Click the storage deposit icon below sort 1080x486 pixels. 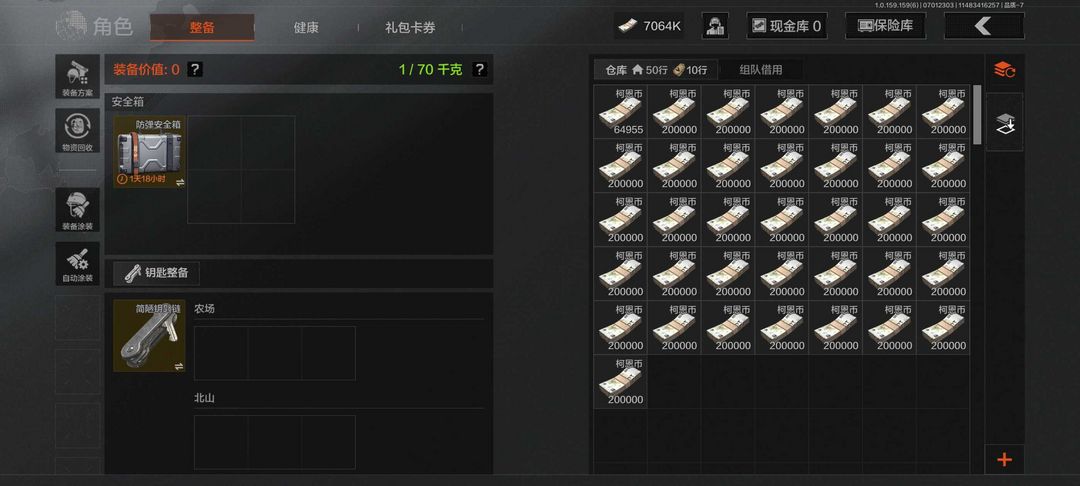[x=1004, y=123]
